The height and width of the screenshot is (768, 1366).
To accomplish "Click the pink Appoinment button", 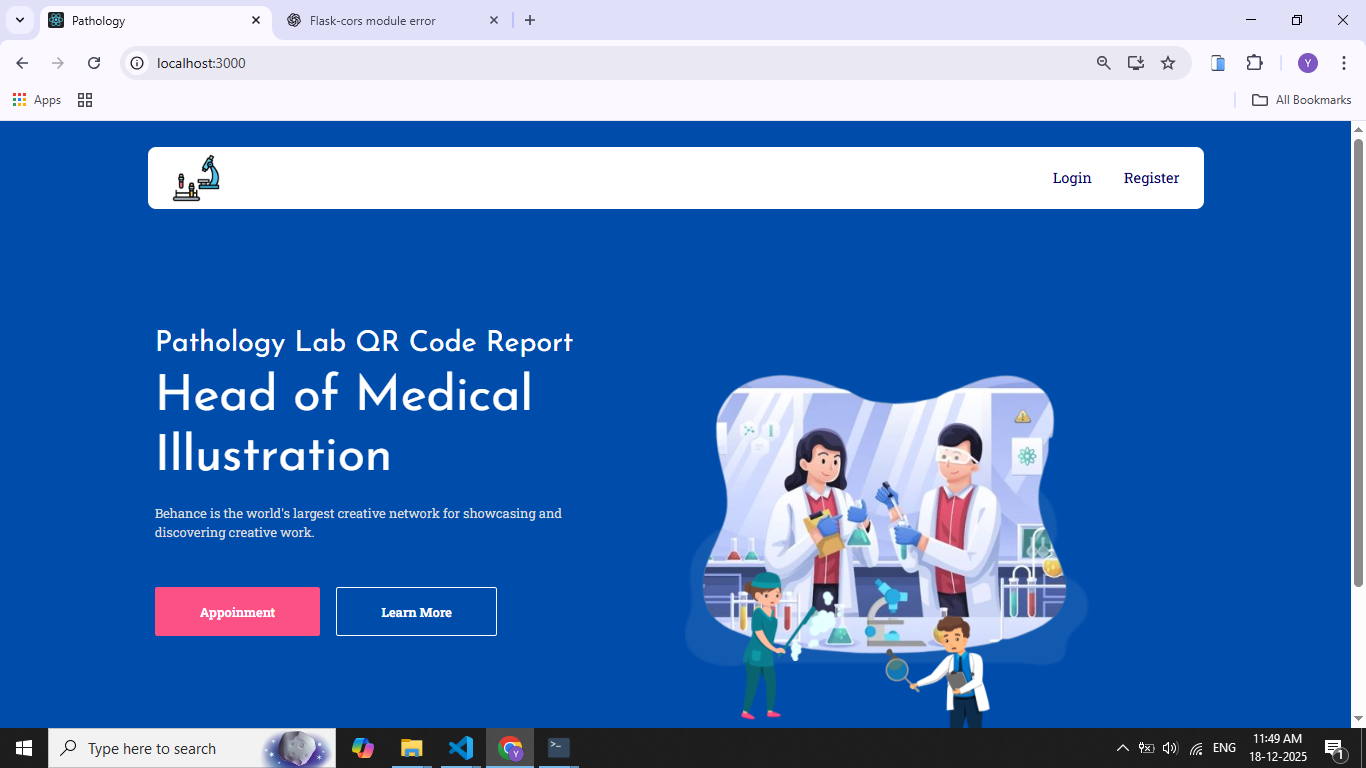I will pos(237,611).
